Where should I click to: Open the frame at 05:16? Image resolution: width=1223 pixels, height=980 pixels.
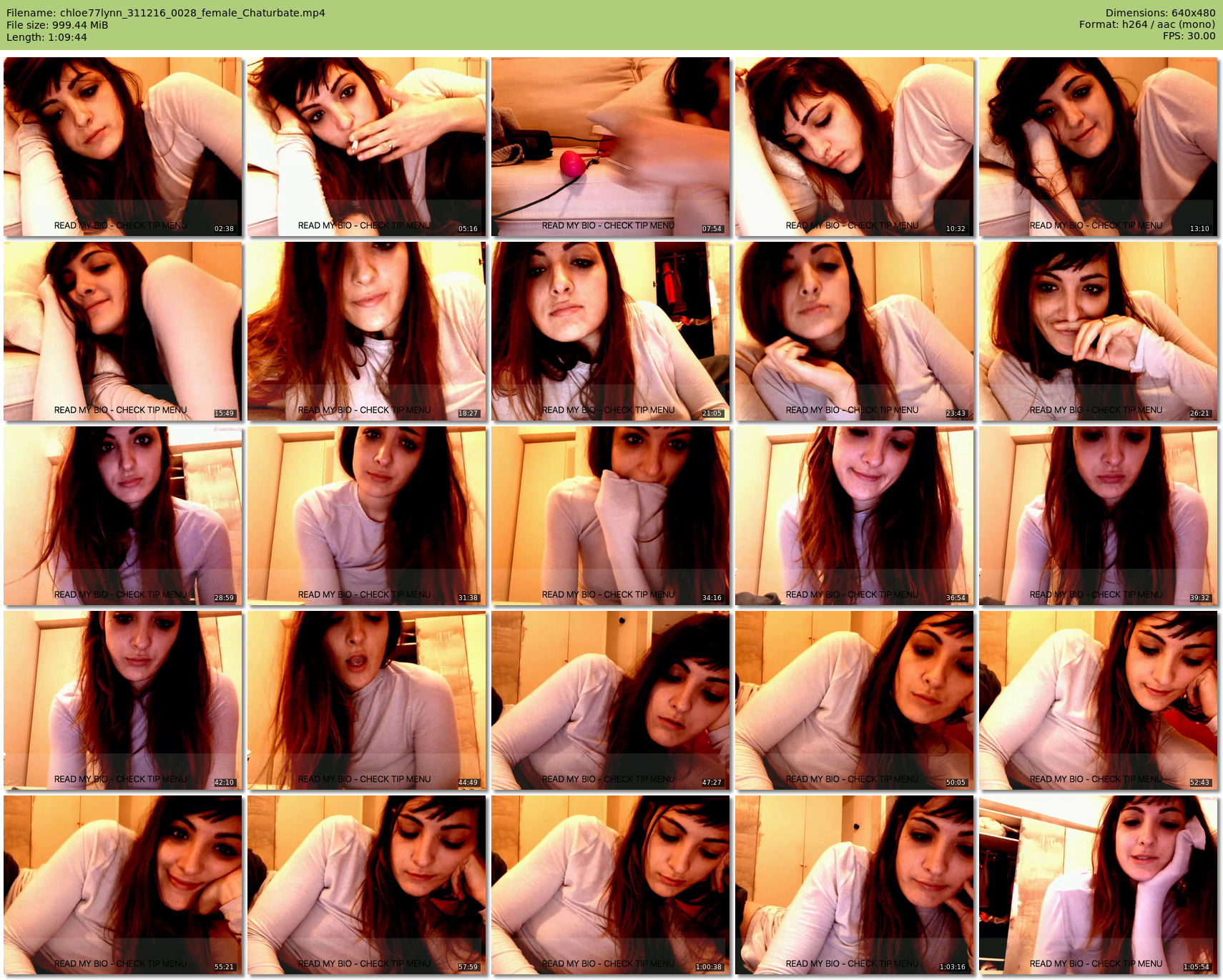click(366, 147)
